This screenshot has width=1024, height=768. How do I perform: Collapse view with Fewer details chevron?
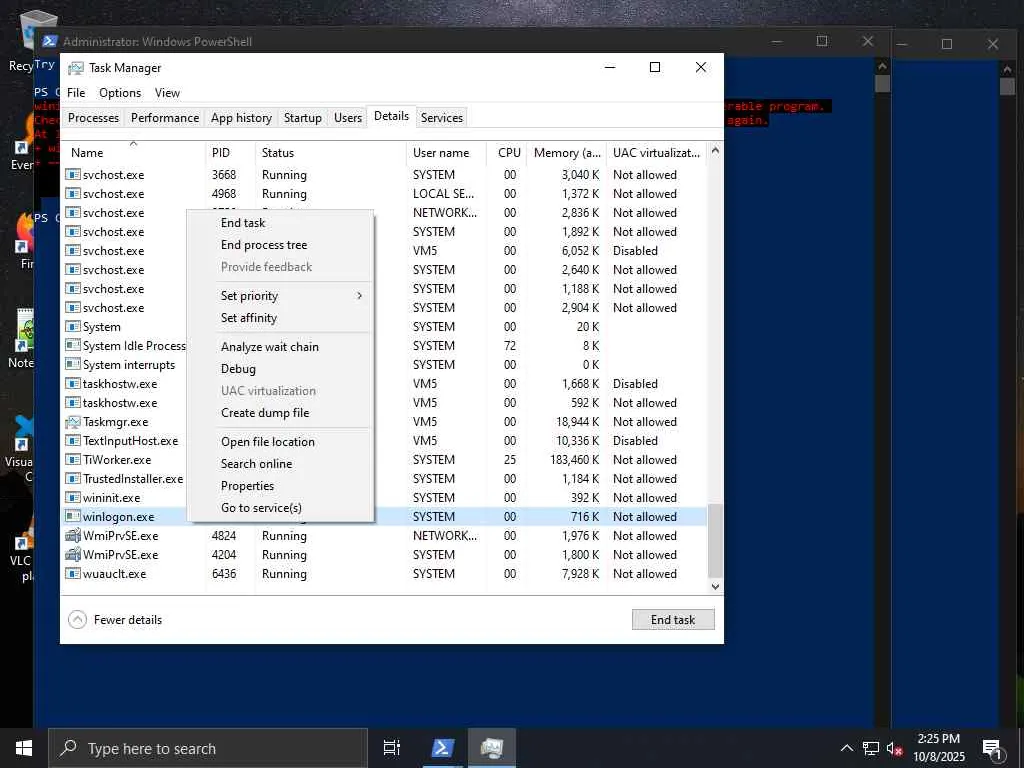[77, 620]
